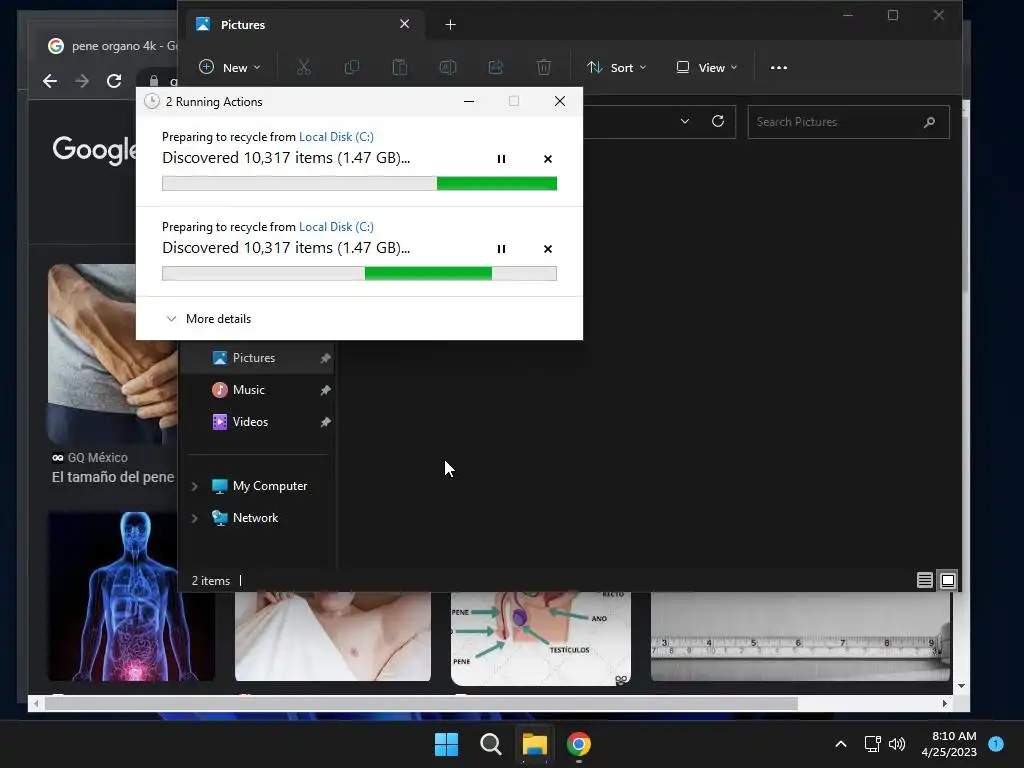Open network status in system tray
The image size is (1024, 768).
coord(872,744)
